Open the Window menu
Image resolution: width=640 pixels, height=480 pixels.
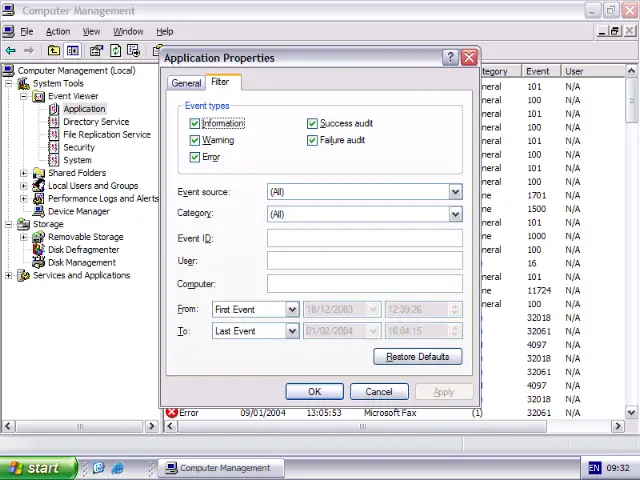coord(128,31)
